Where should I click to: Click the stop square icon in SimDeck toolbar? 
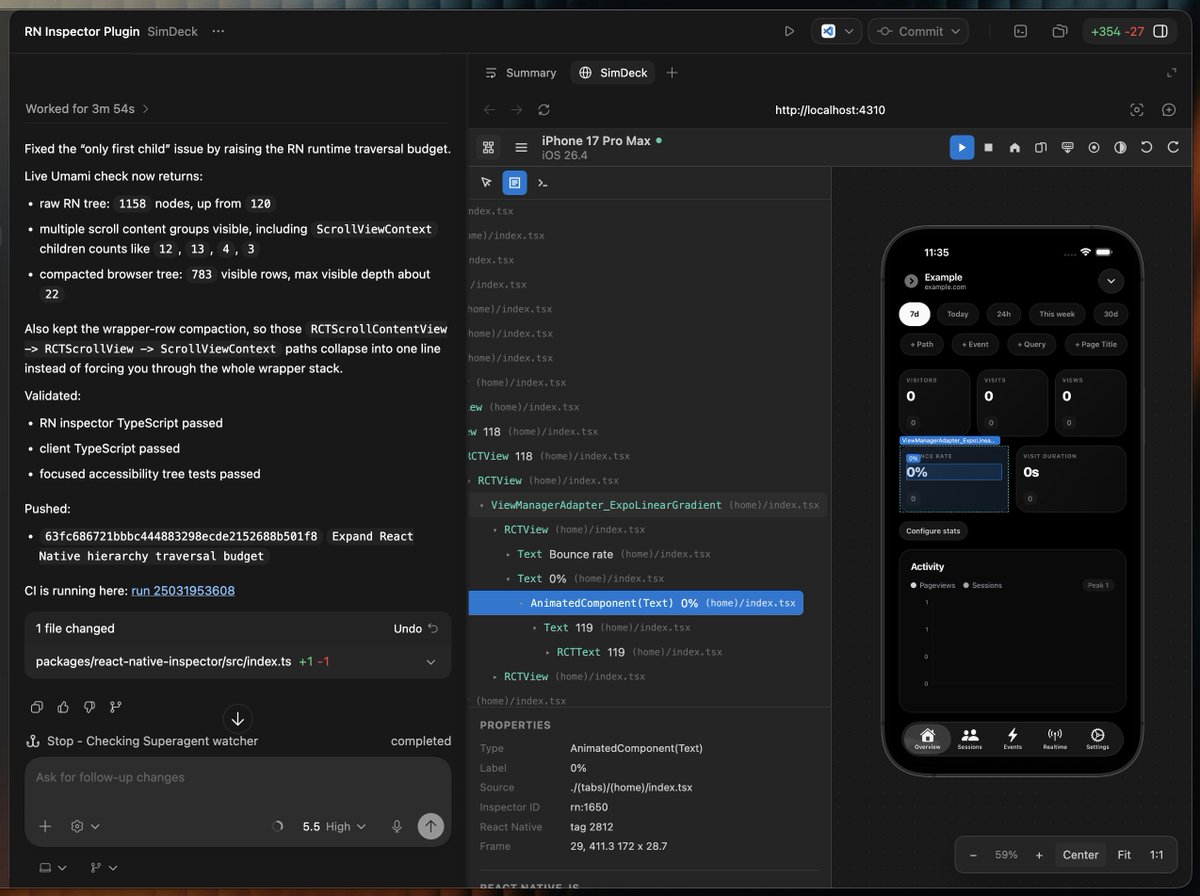[x=988, y=147]
